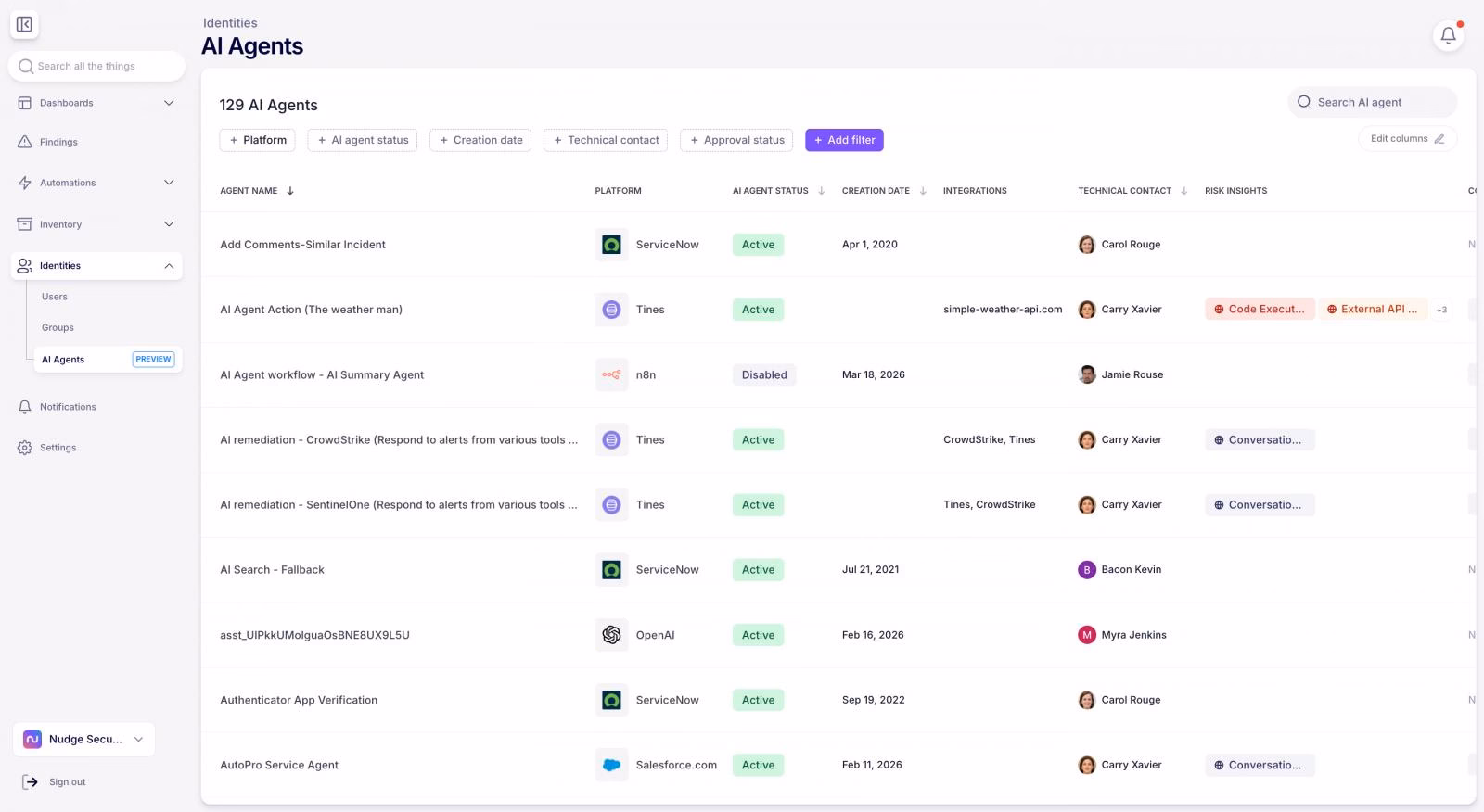The height and width of the screenshot is (812, 1484).
Task: Open the Users submenu item
Action: point(55,297)
